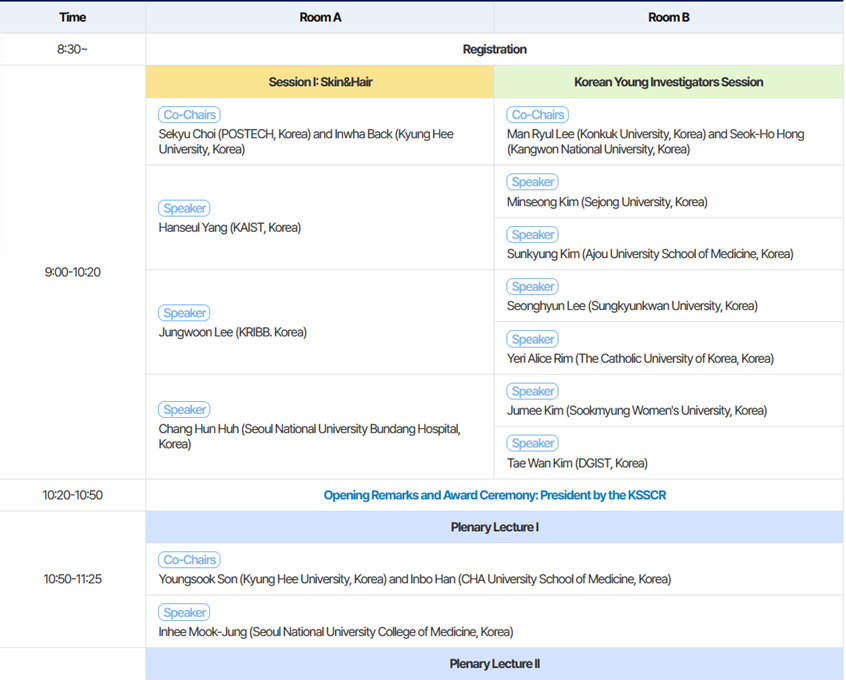Select the Session I: Skin&Hair yellow header

(x=320, y=82)
